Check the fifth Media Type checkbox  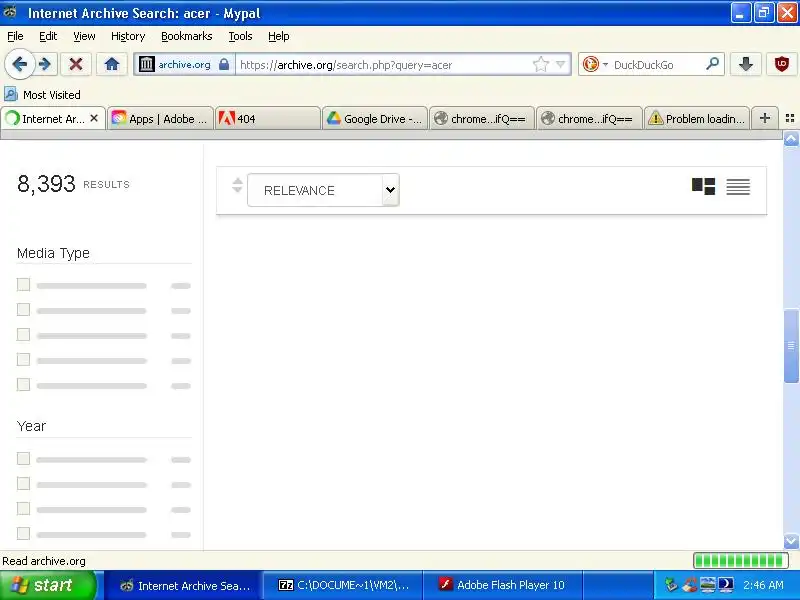click(x=23, y=385)
